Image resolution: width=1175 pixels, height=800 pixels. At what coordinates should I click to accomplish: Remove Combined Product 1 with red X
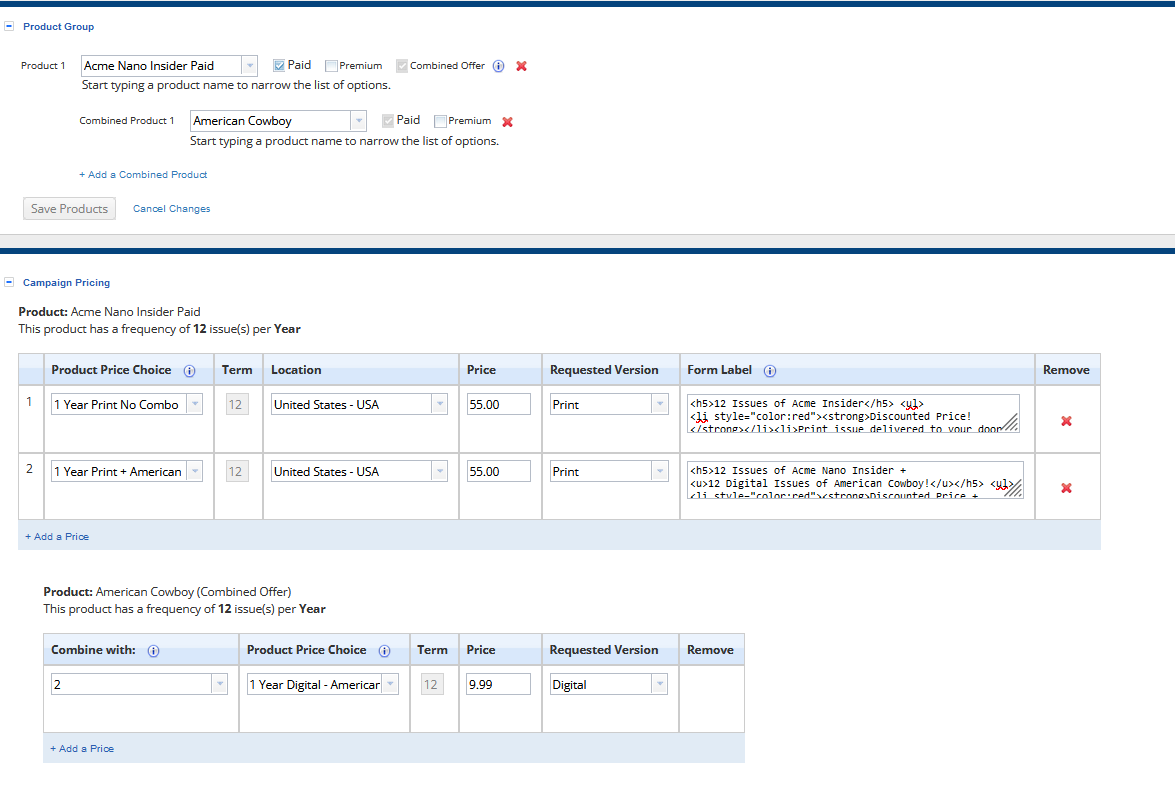[507, 122]
